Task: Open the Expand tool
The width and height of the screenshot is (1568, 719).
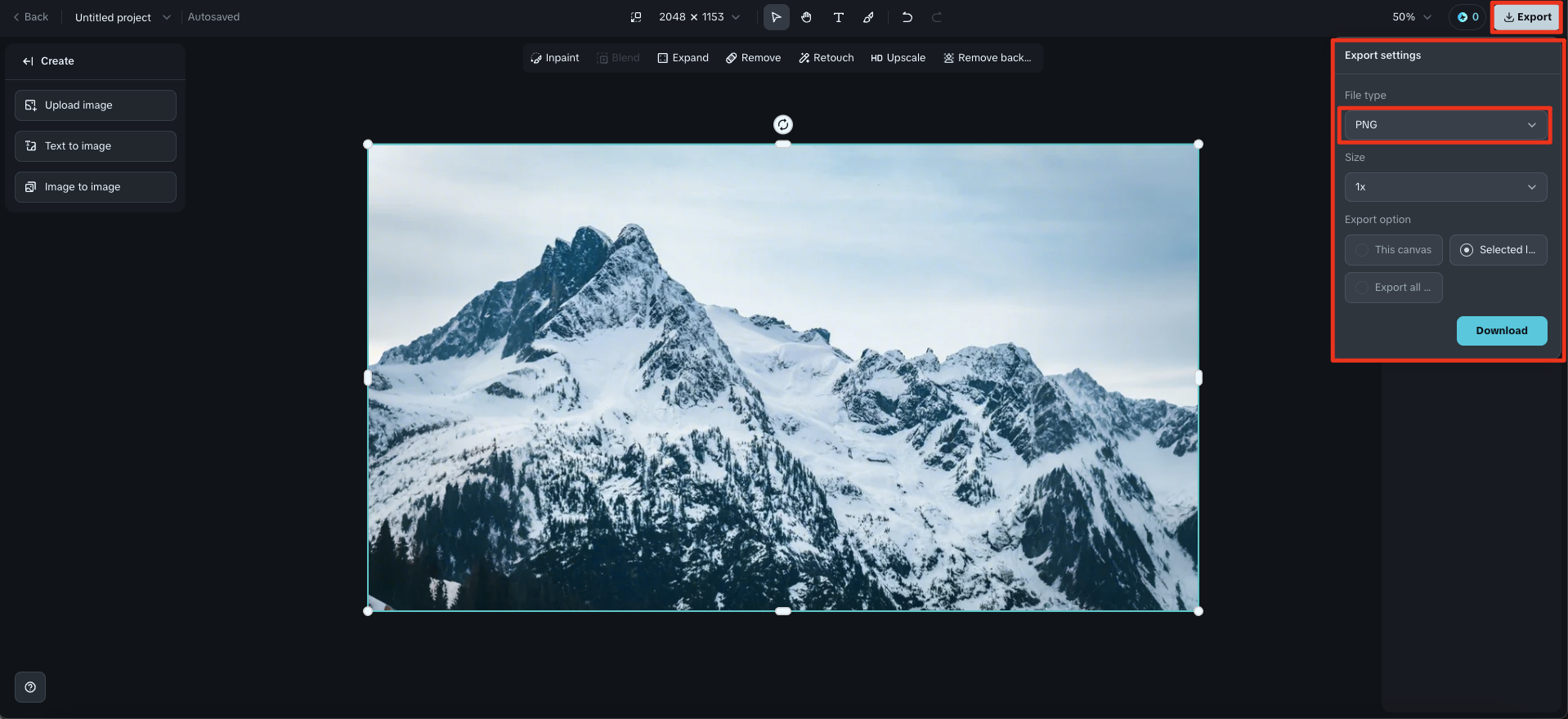Action: point(683,58)
